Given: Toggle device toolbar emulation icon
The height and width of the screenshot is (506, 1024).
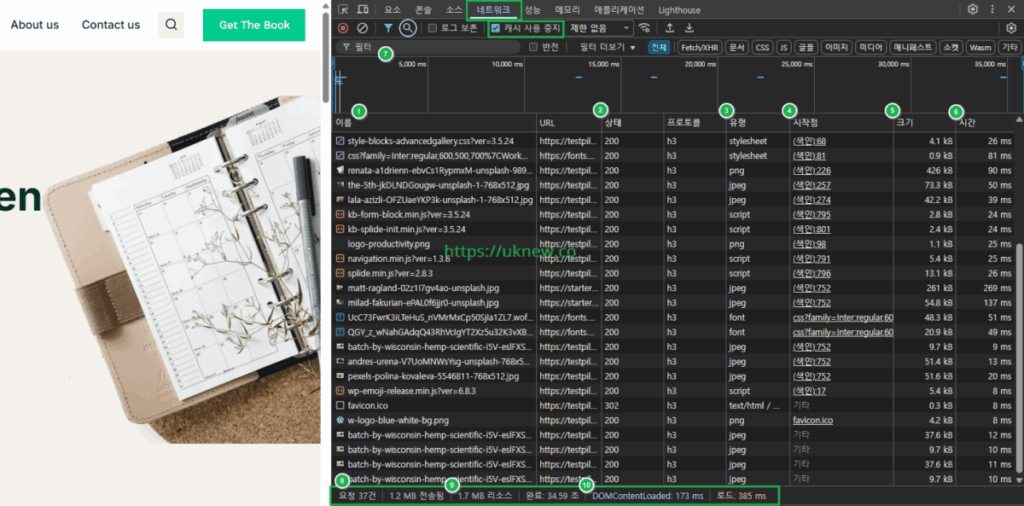Looking at the screenshot, I should (x=363, y=9).
